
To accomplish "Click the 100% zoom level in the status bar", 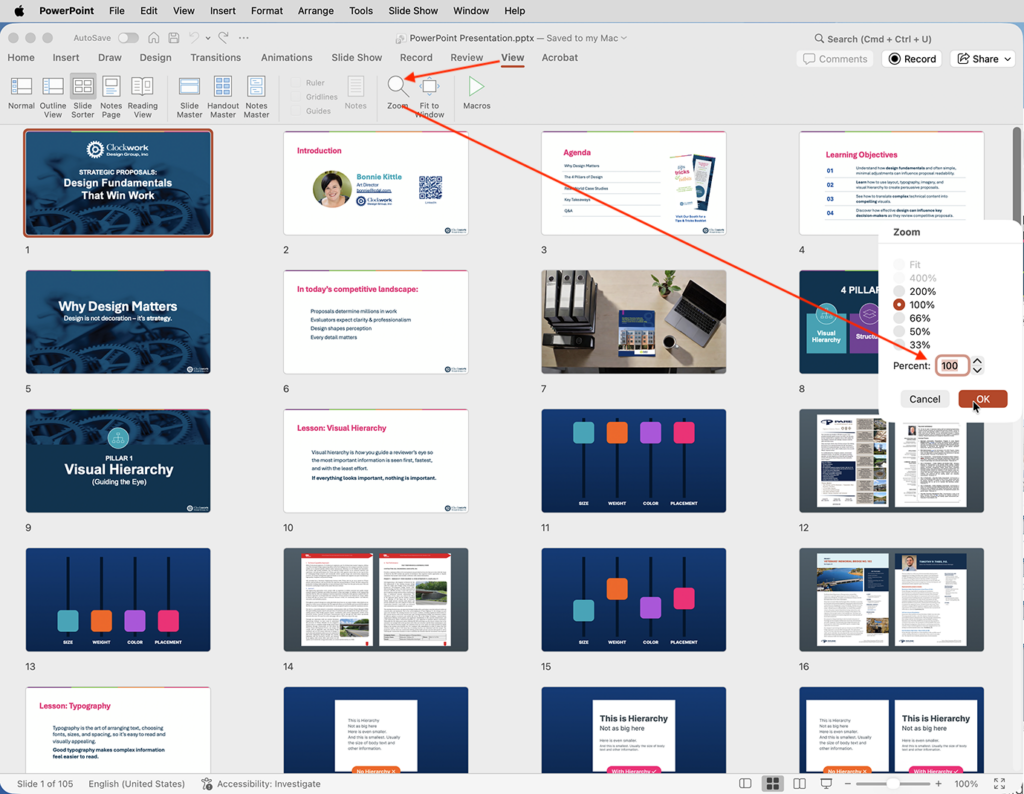I will pyautogui.click(x=967, y=784).
